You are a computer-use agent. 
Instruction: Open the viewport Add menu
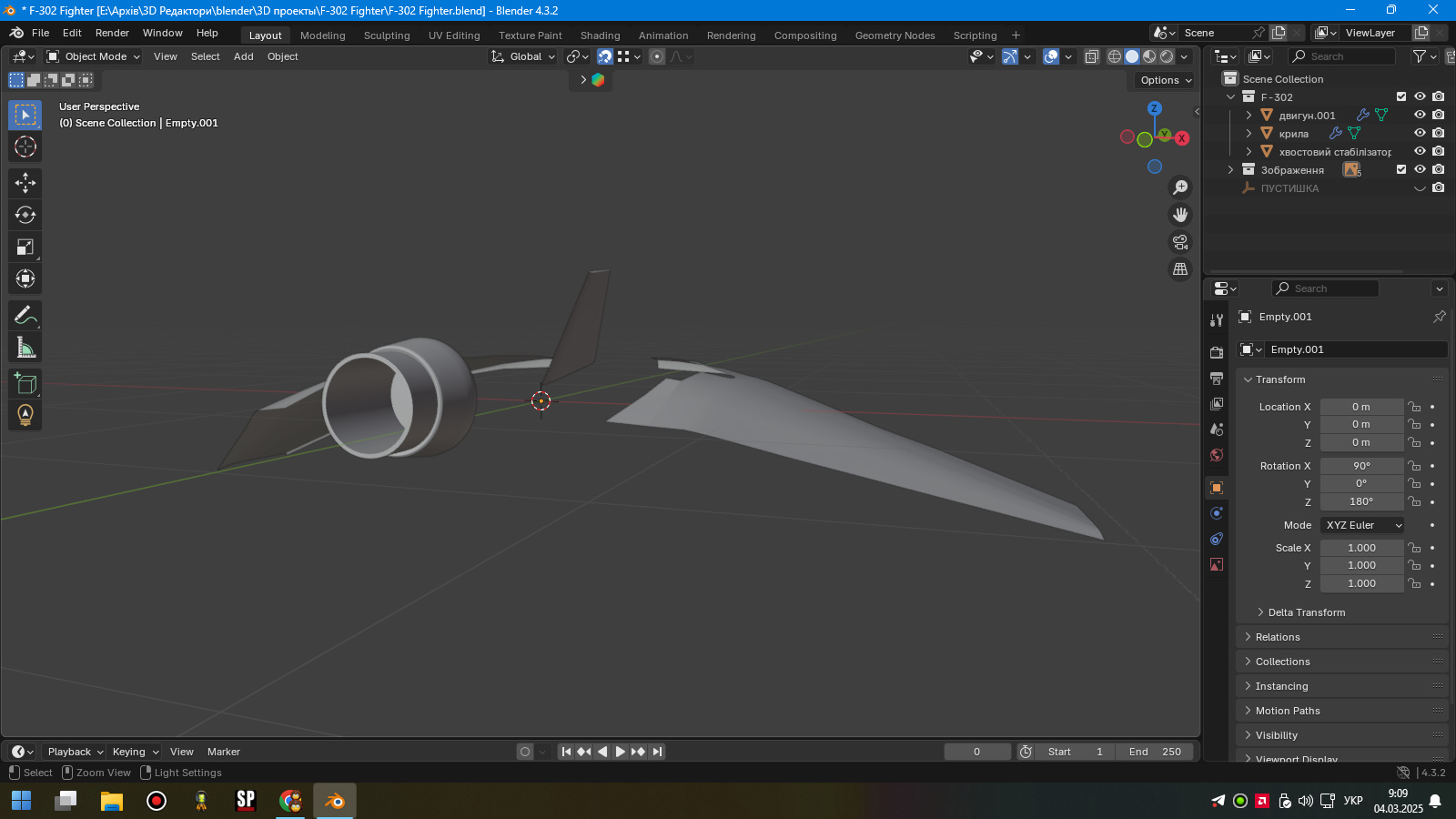pos(244,56)
